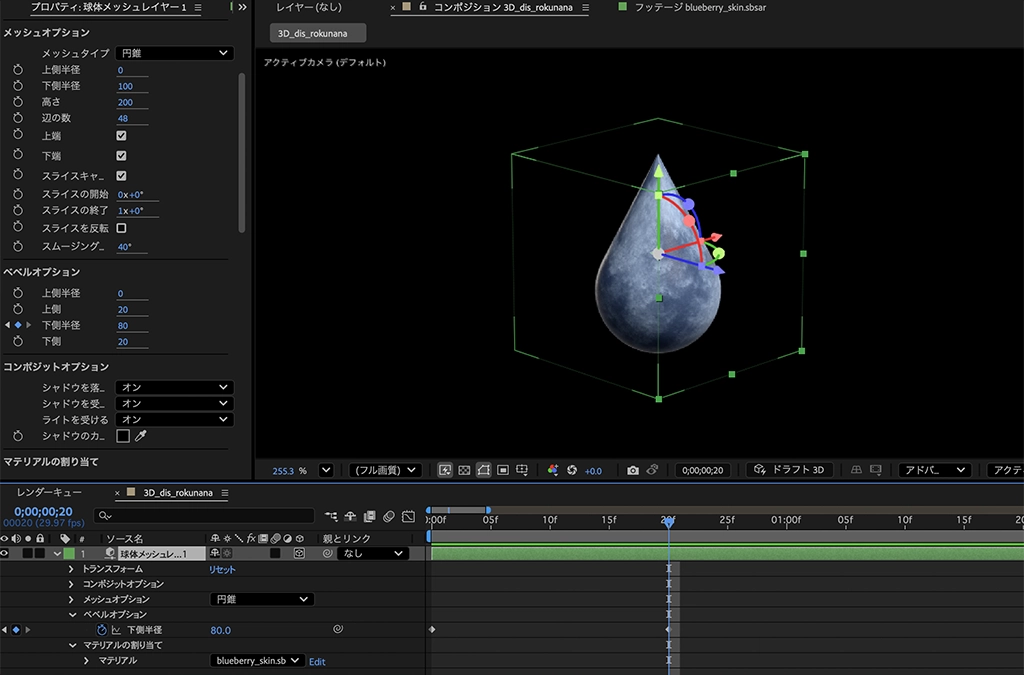Click stopwatch icon beside 高さ property
The height and width of the screenshot is (675, 1024).
(17, 102)
